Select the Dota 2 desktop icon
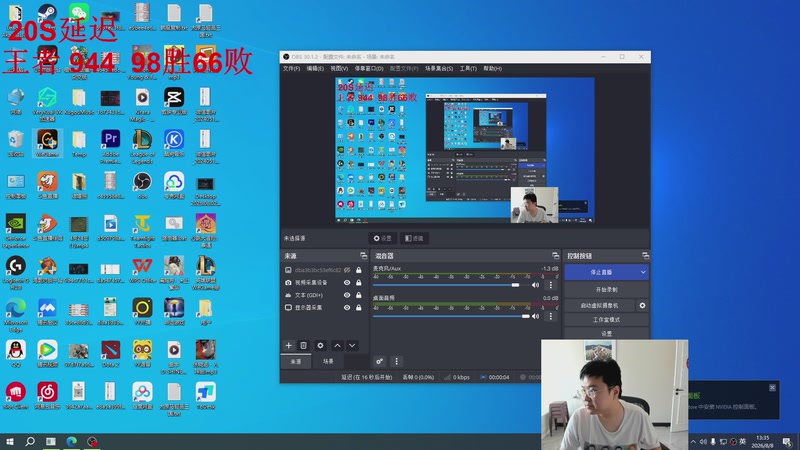The image size is (800, 450). pos(111,354)
